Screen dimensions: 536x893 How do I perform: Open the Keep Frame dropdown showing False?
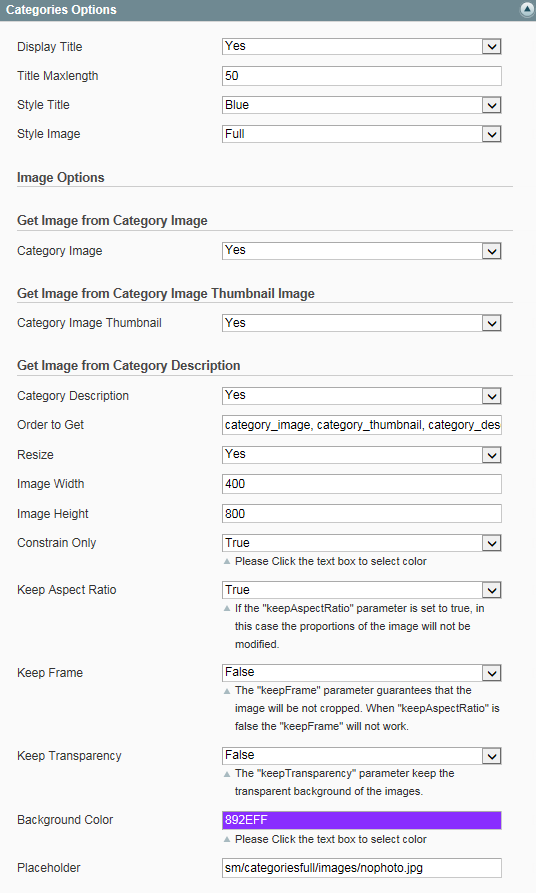point(362,673)
